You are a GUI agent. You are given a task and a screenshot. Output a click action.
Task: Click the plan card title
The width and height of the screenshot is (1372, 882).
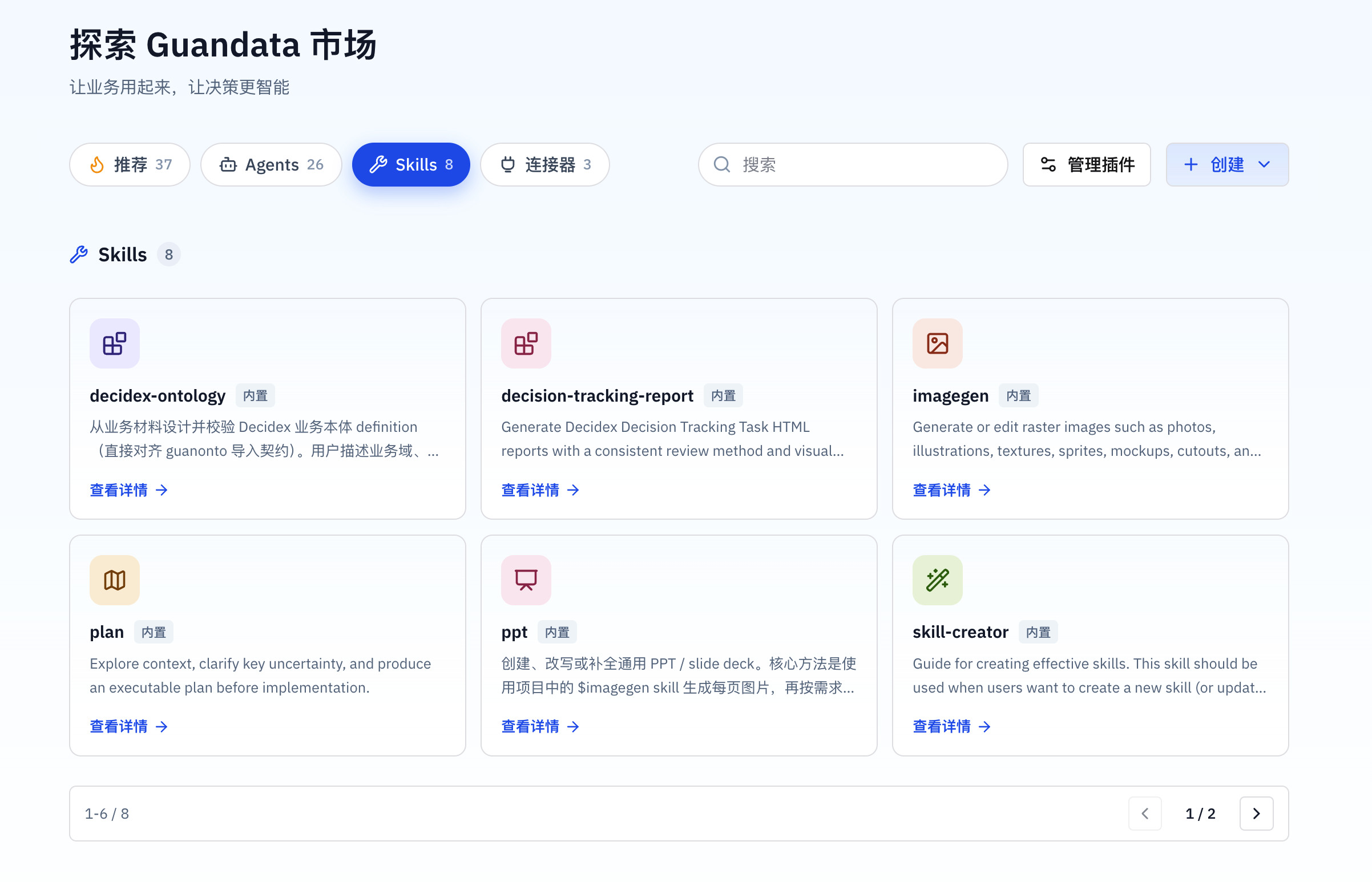coord(107,632)
